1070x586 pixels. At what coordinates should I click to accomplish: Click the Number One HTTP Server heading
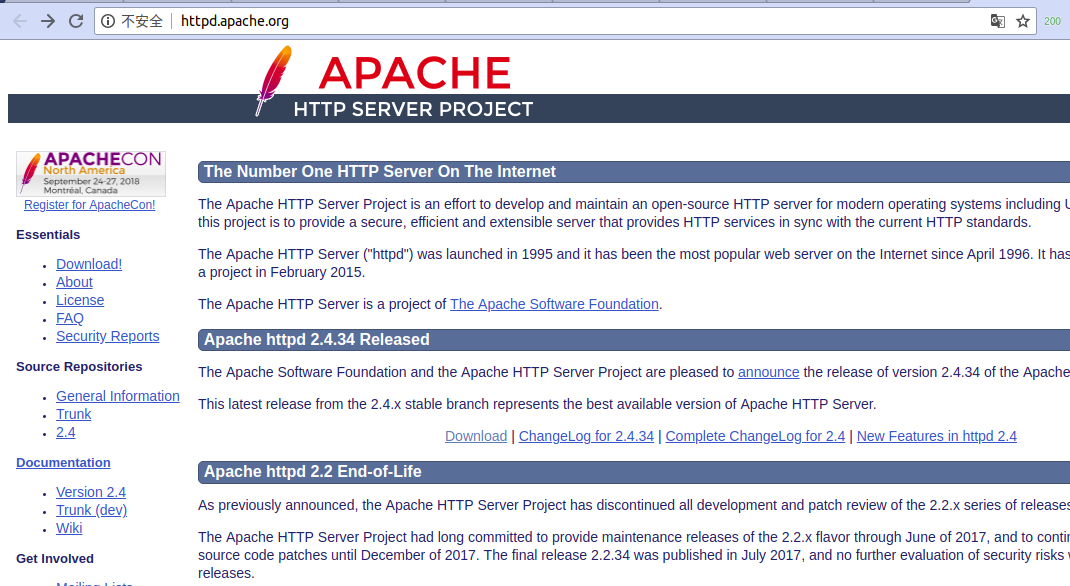(379, 172)
